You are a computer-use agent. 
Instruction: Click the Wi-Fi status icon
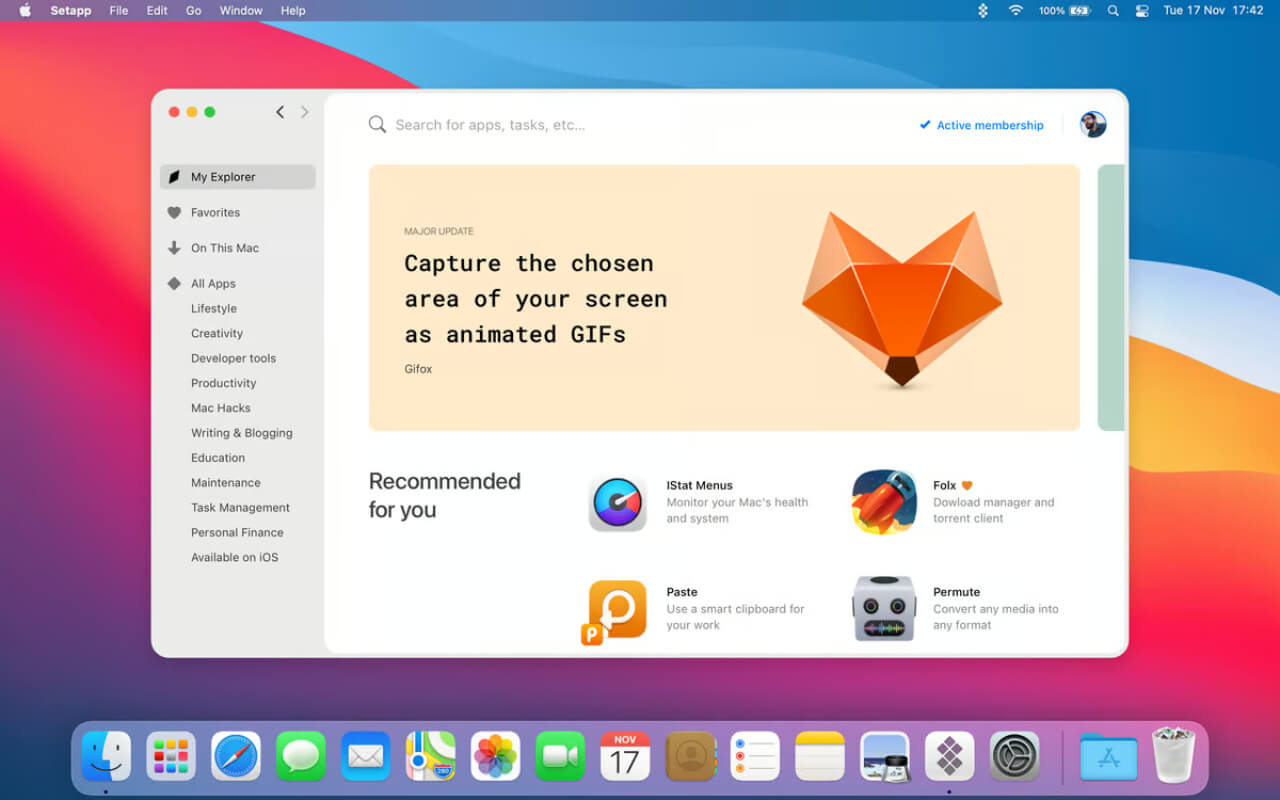click(1016, 10)
